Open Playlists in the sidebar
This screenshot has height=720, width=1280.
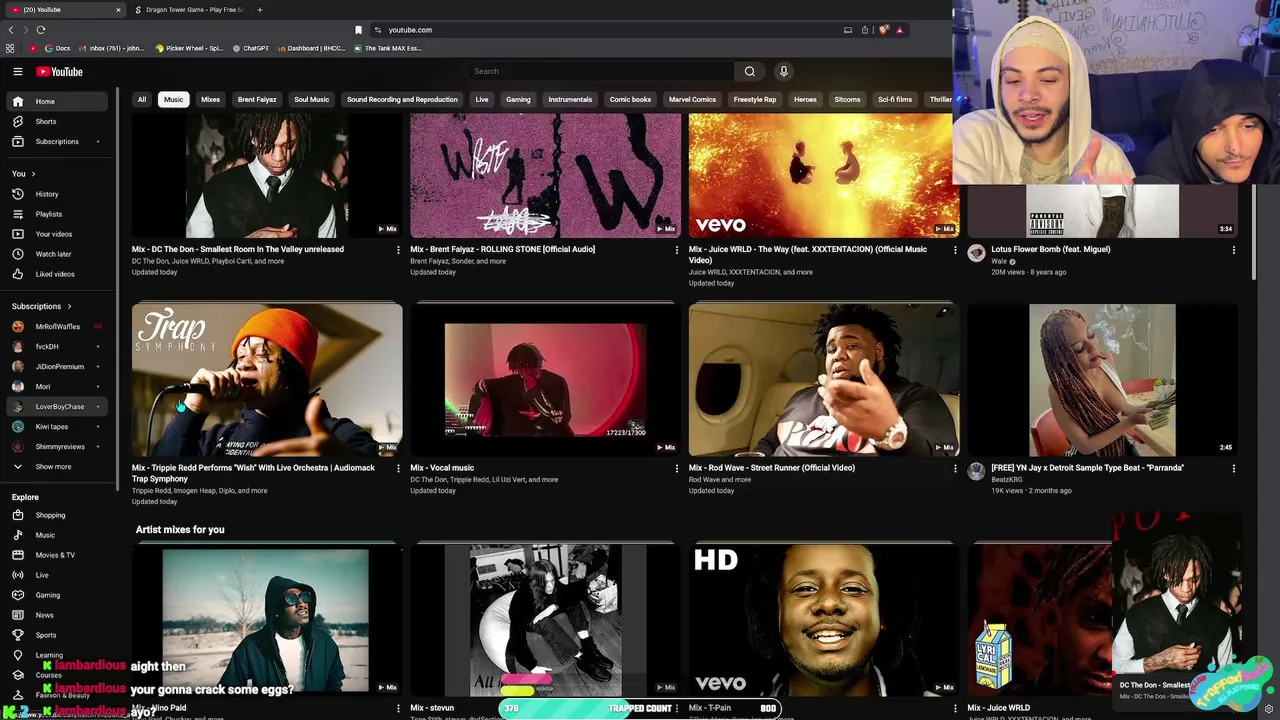click(x=57, y=214)
